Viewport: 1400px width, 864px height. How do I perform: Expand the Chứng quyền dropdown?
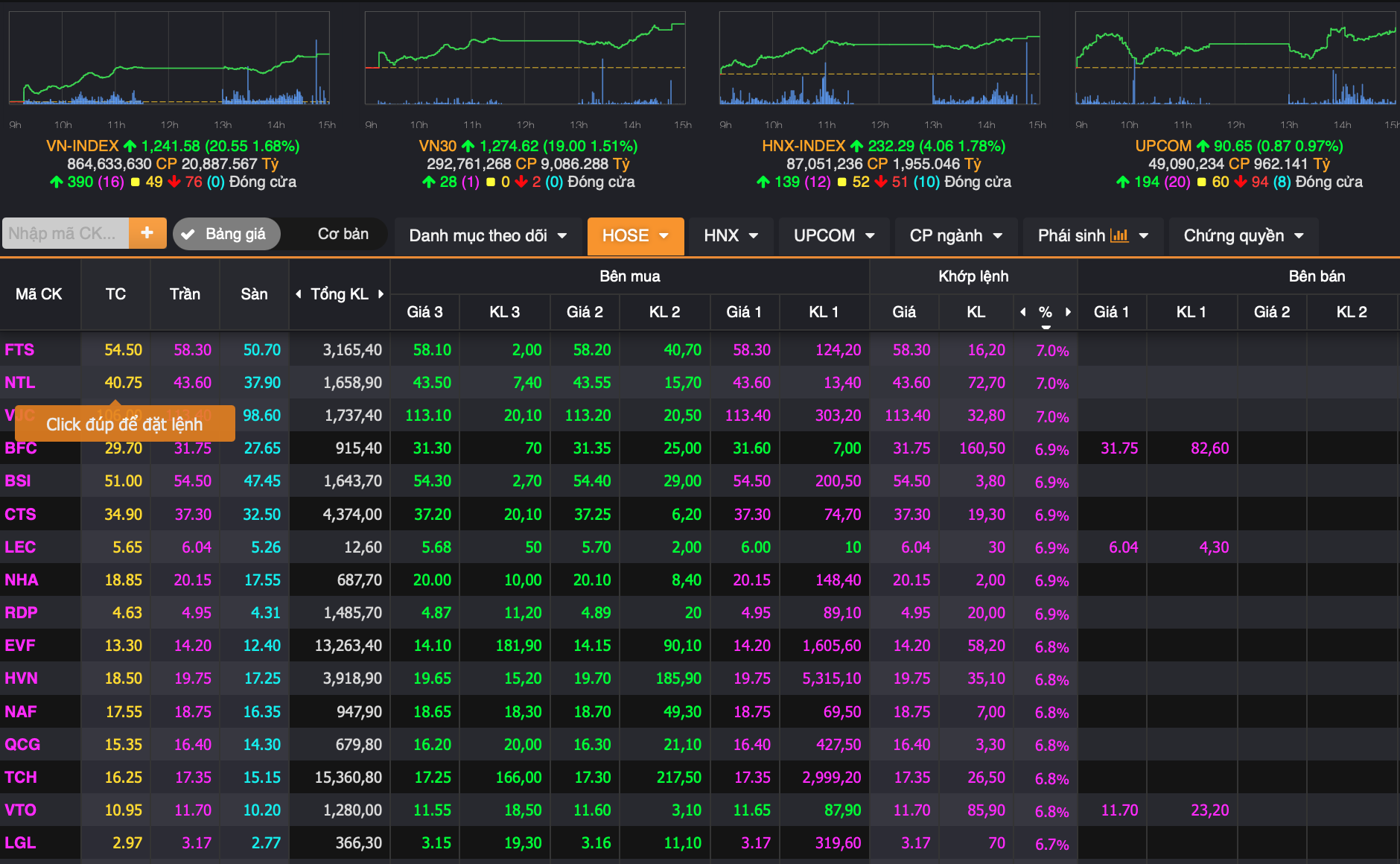(x=1244, y=235)
